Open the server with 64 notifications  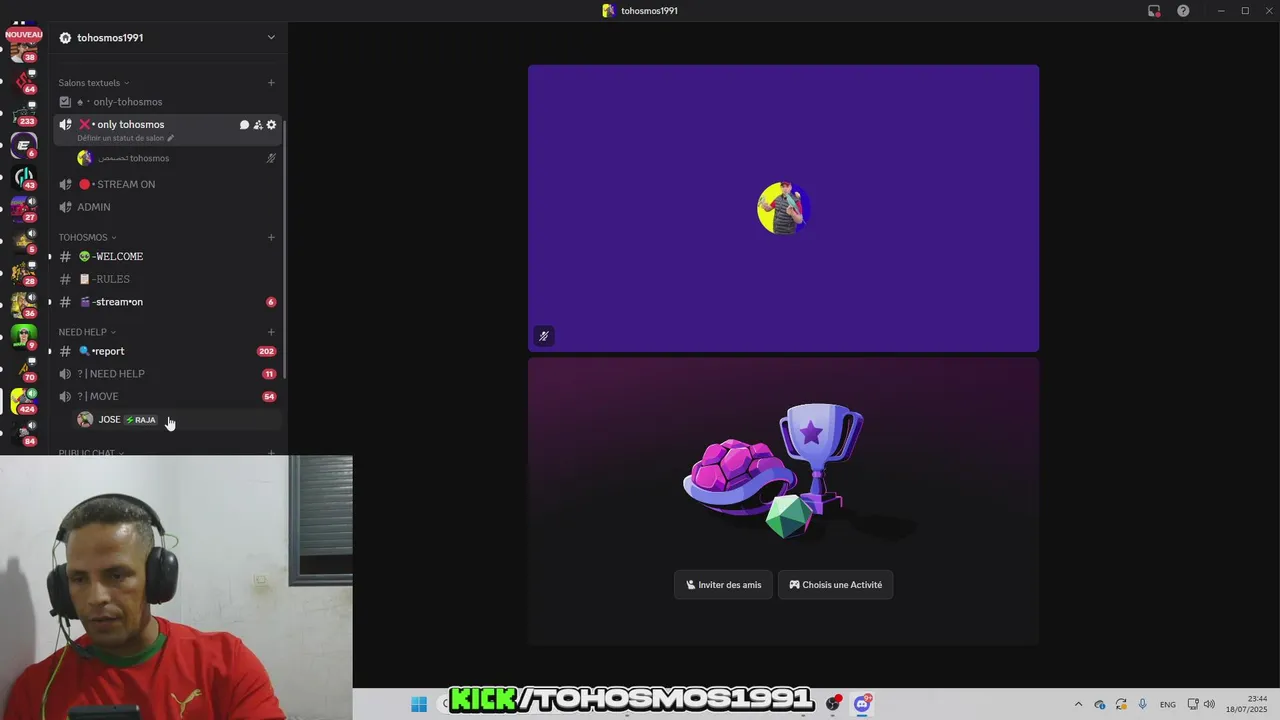[24, 80]
